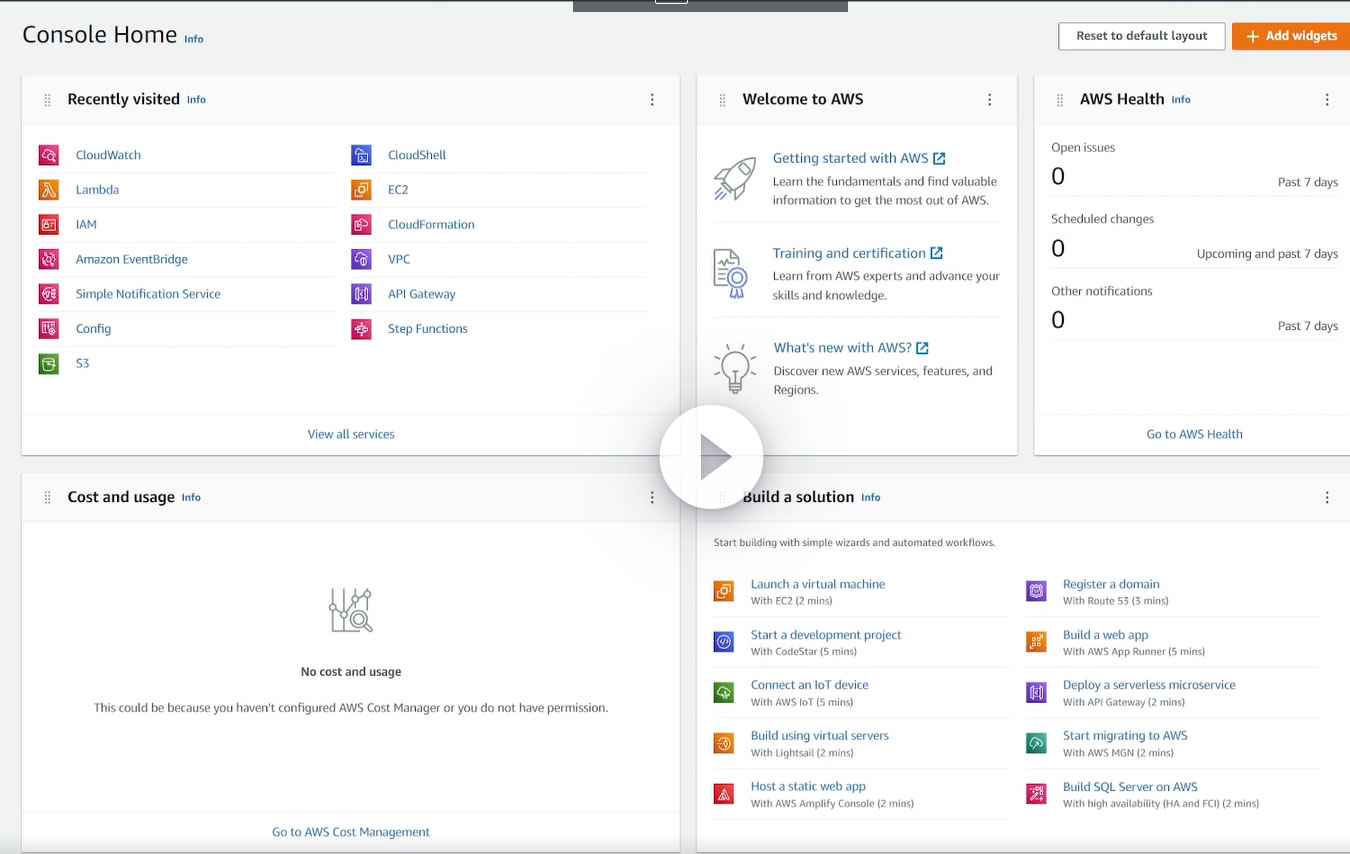1350x854 pixels.
Task: Click the Add widgets button
Action: (1291, 36)
